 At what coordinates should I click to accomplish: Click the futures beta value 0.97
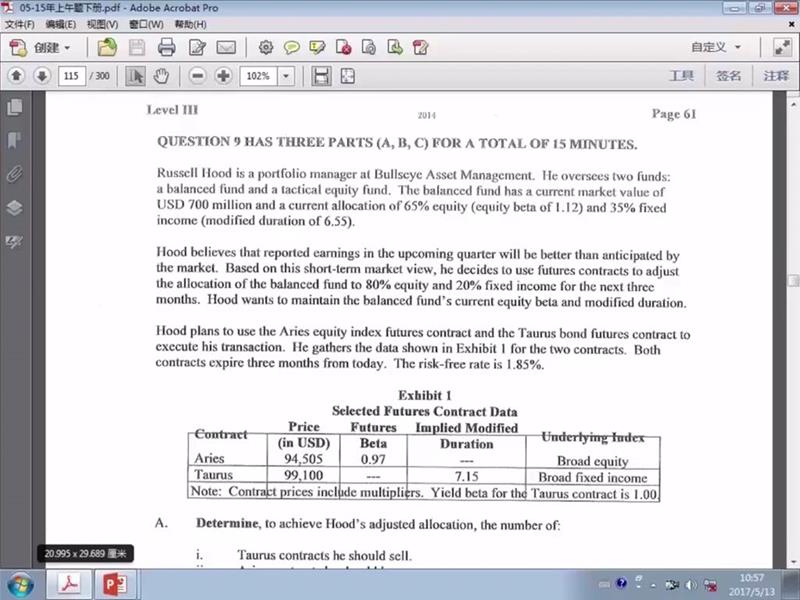[373, 459]
